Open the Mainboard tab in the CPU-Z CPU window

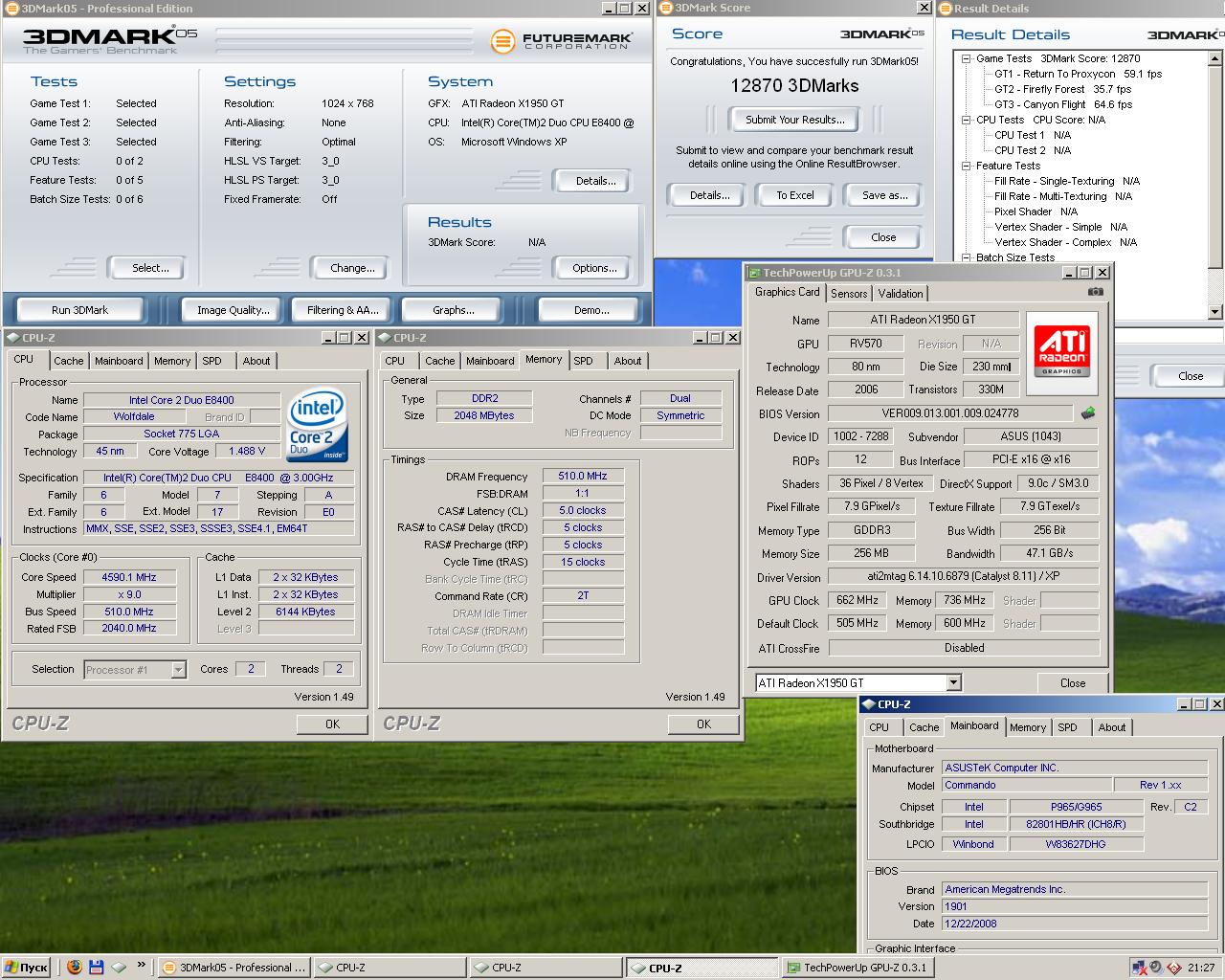(119, 361)
